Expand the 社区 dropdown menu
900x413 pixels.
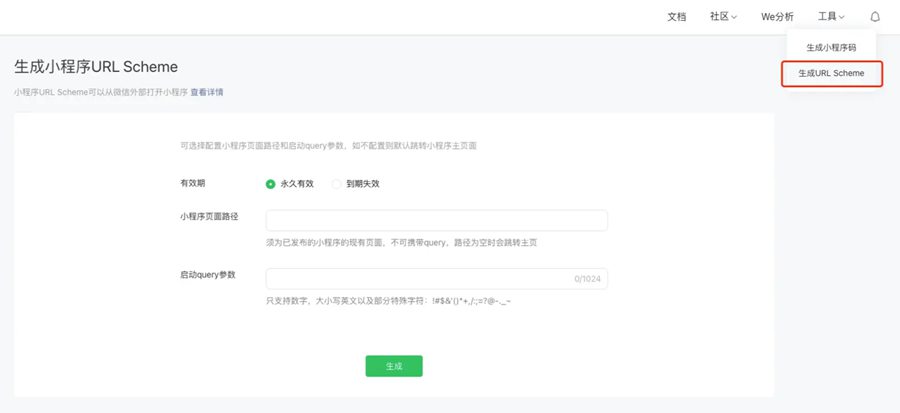point(723,17)
